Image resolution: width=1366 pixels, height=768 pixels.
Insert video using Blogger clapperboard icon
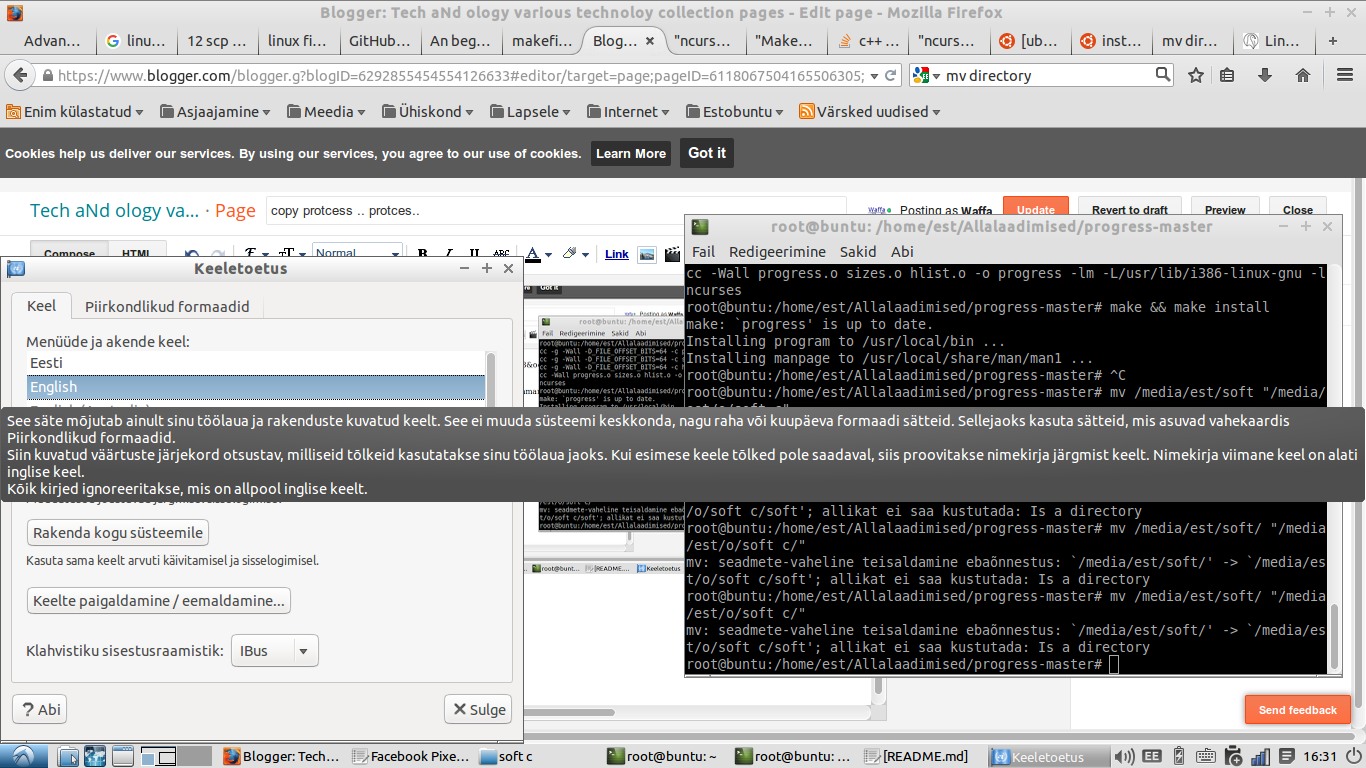(673, 254)
